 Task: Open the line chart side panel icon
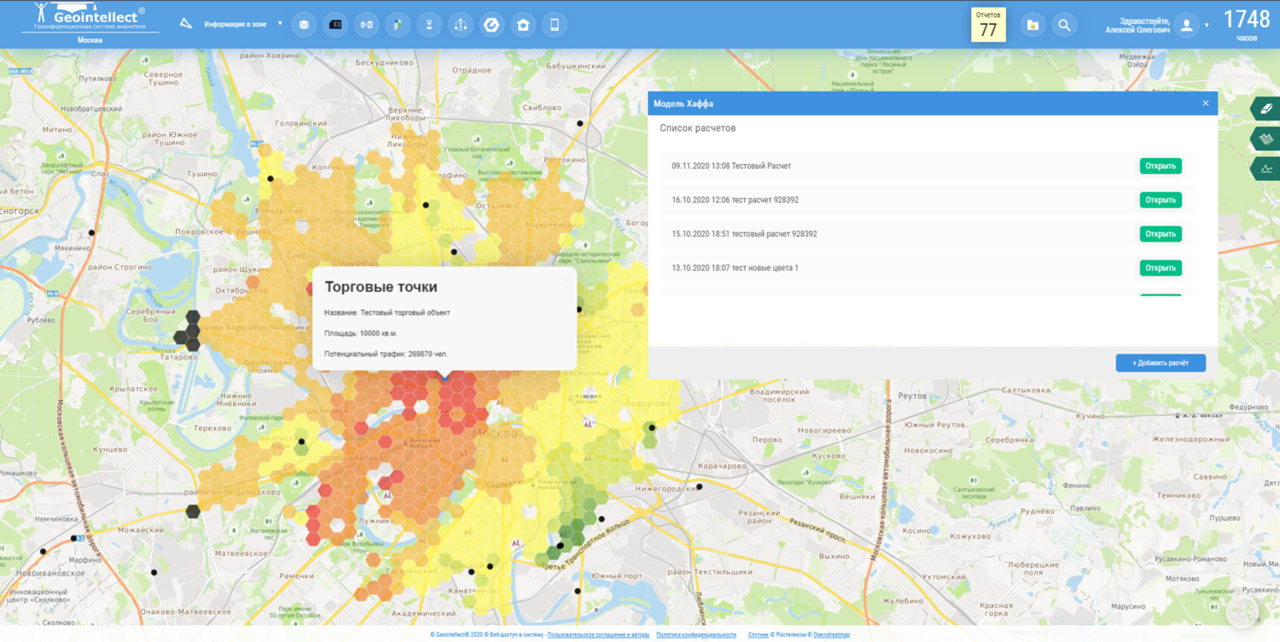1266,168
